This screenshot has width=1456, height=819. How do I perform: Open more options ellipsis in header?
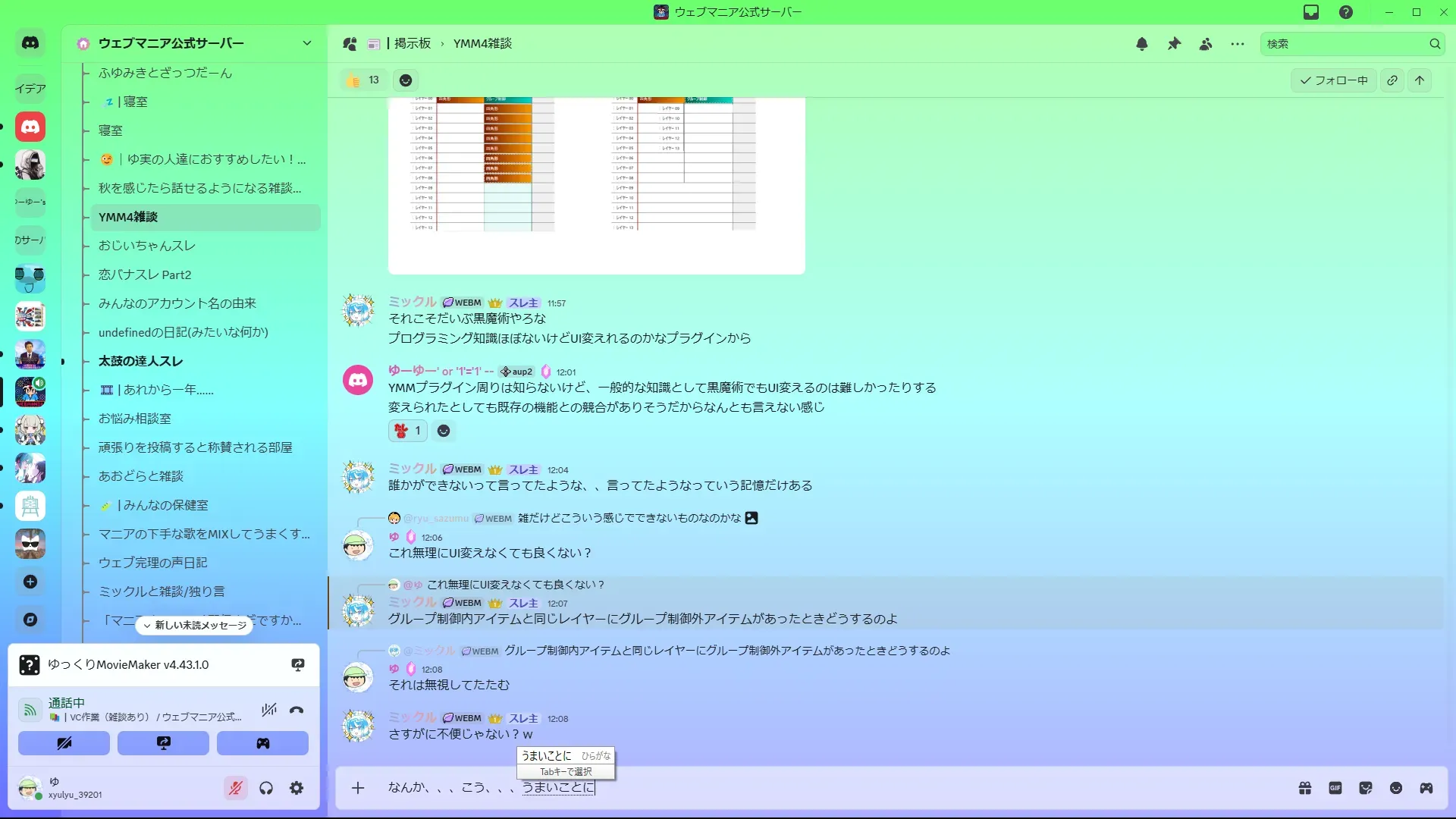click(1238, 44)
